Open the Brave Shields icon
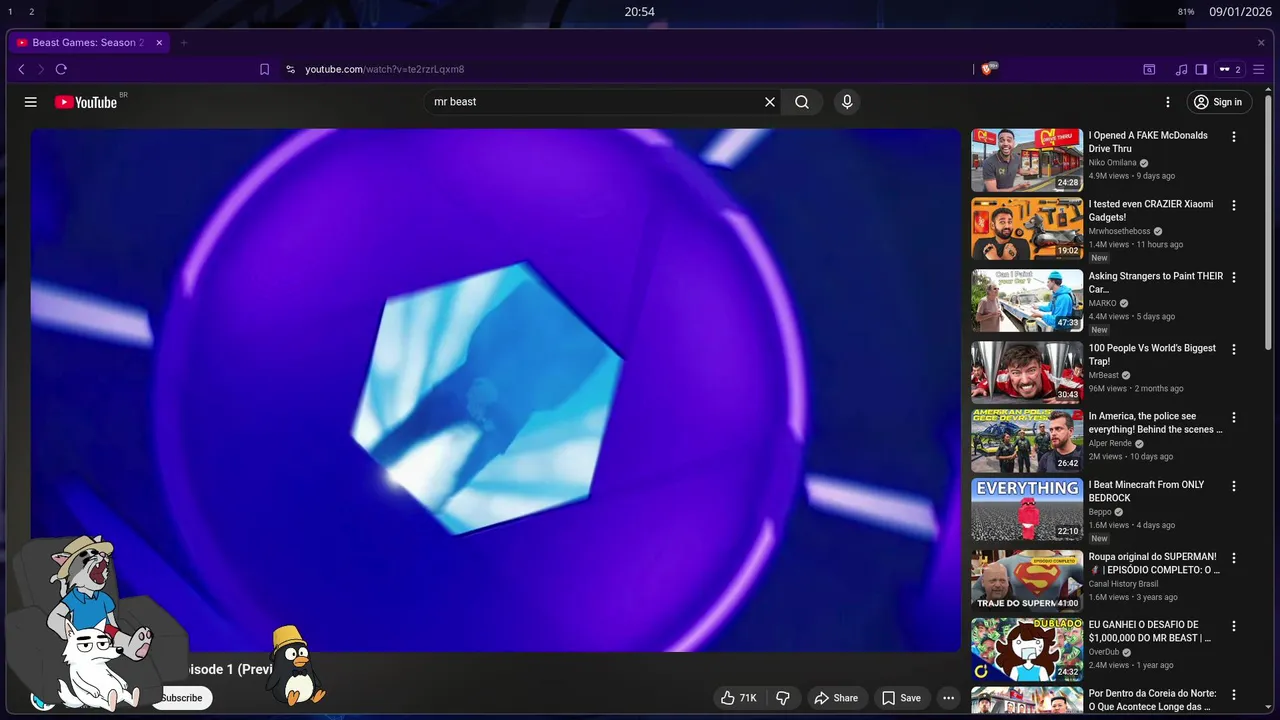Viewport: 1280px width, 720px height. click(x=988, y=69)
